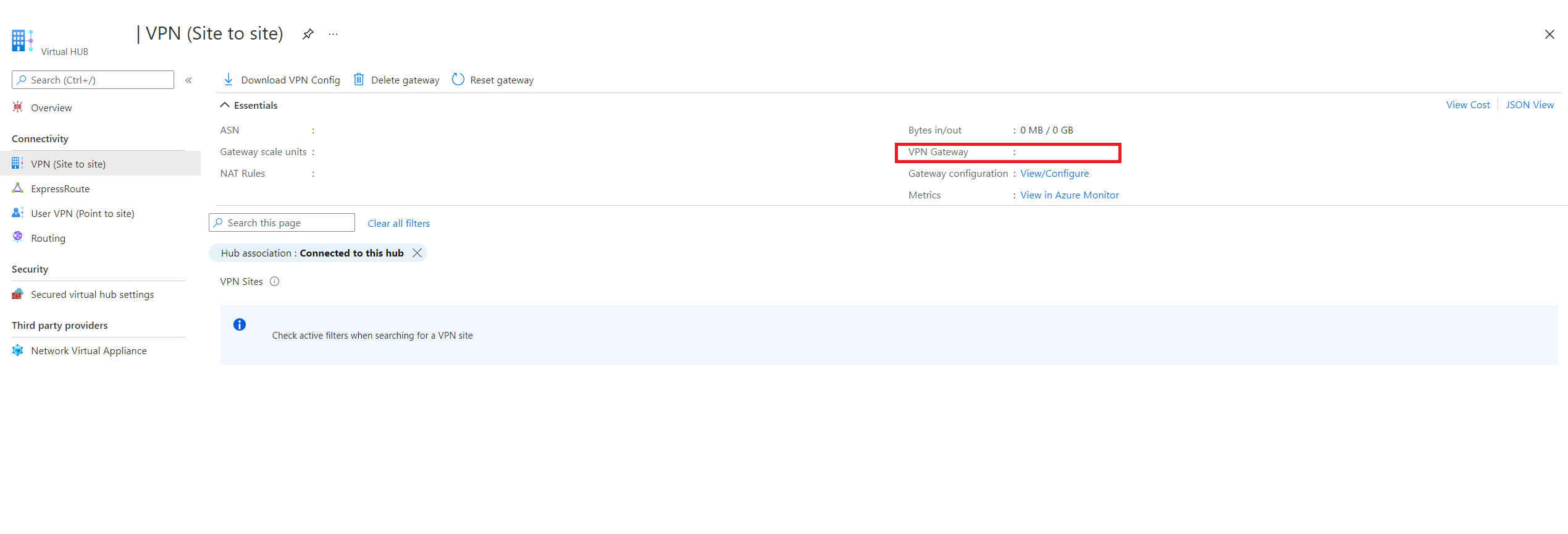Open Network Virtual Appliance menu item

point(89,350)
